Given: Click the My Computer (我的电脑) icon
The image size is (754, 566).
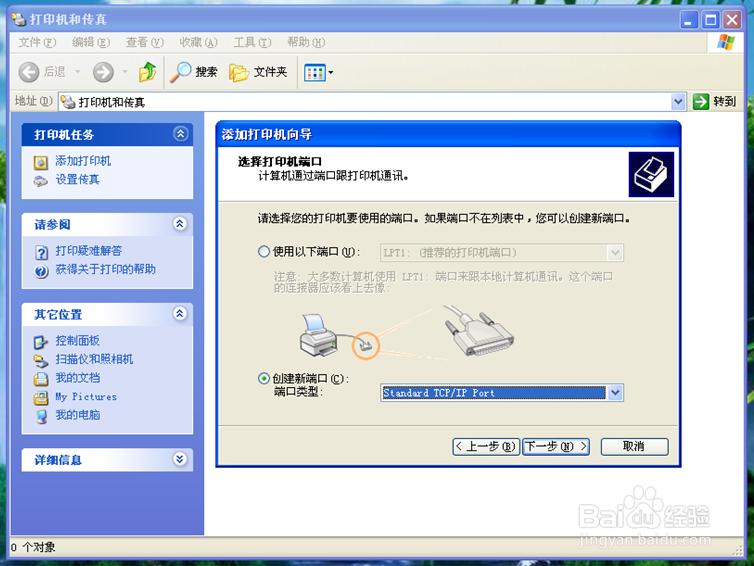Looking at the screenshot, I should pyautogui.click(x=42, y=416).
